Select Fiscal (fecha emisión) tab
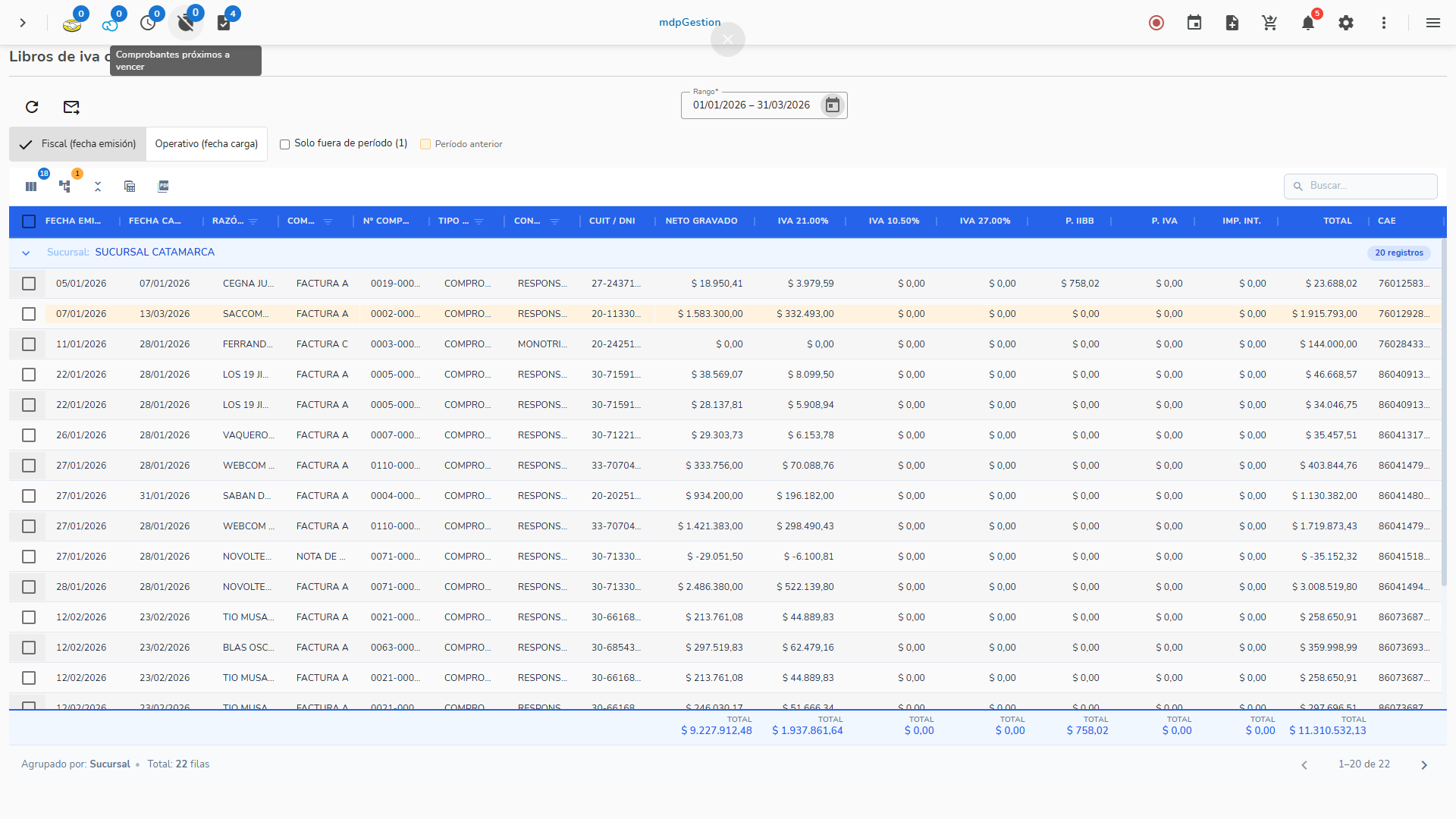1456x819 pixels. tap(78, 144)
